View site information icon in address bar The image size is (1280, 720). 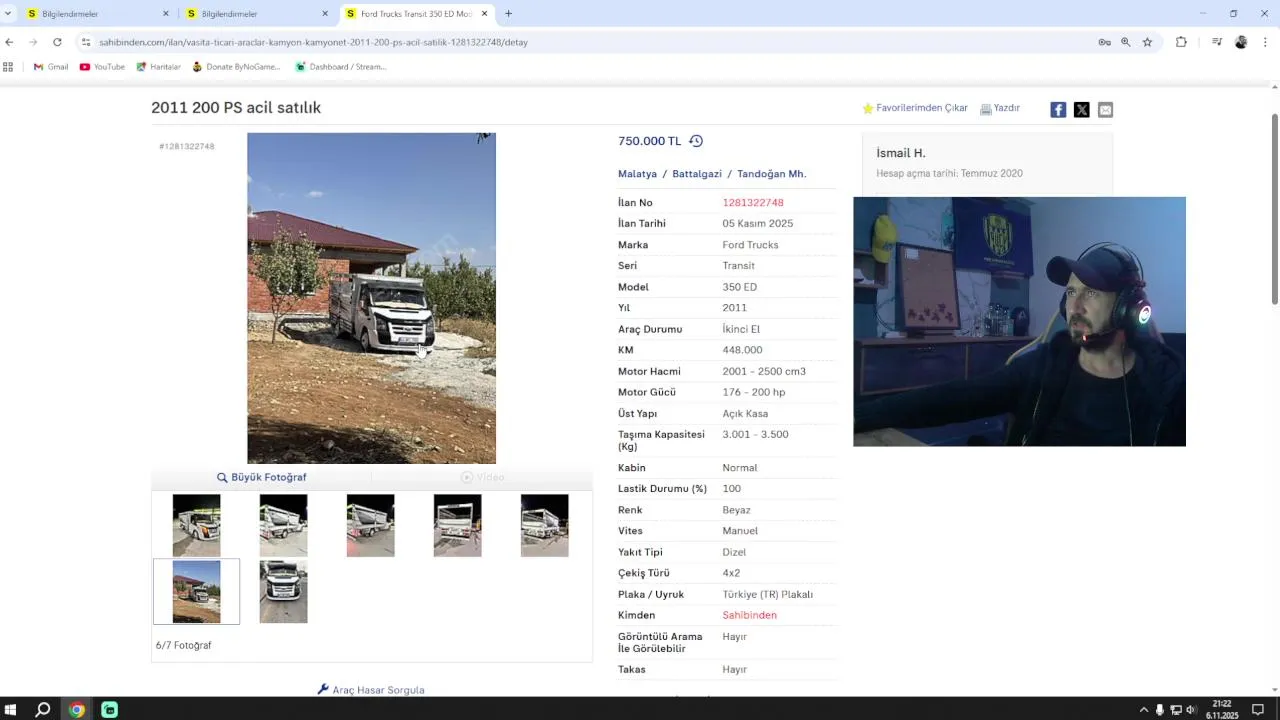[86, 42]
